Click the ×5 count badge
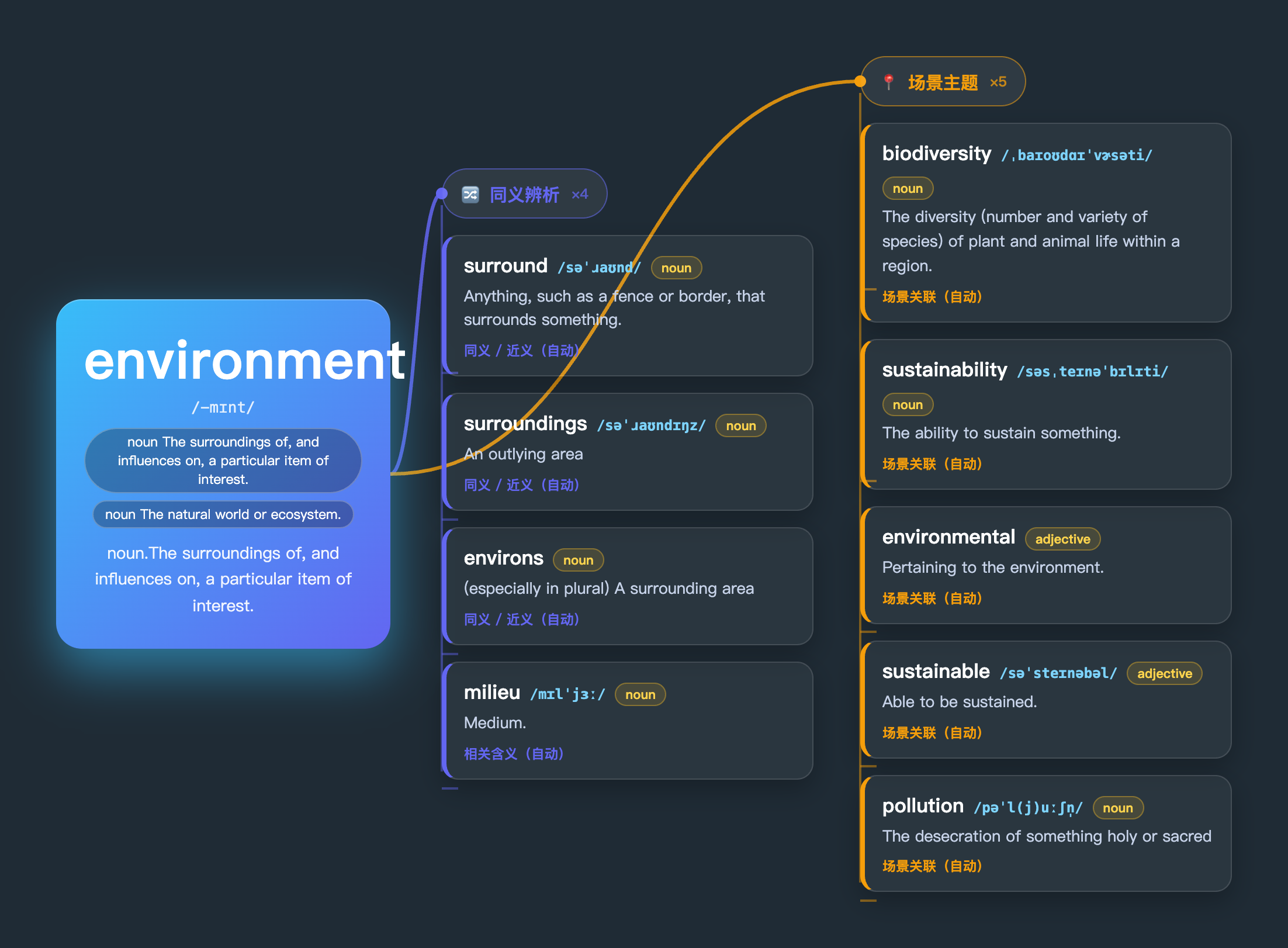1288x948 pixels. [x=998, y=82]
